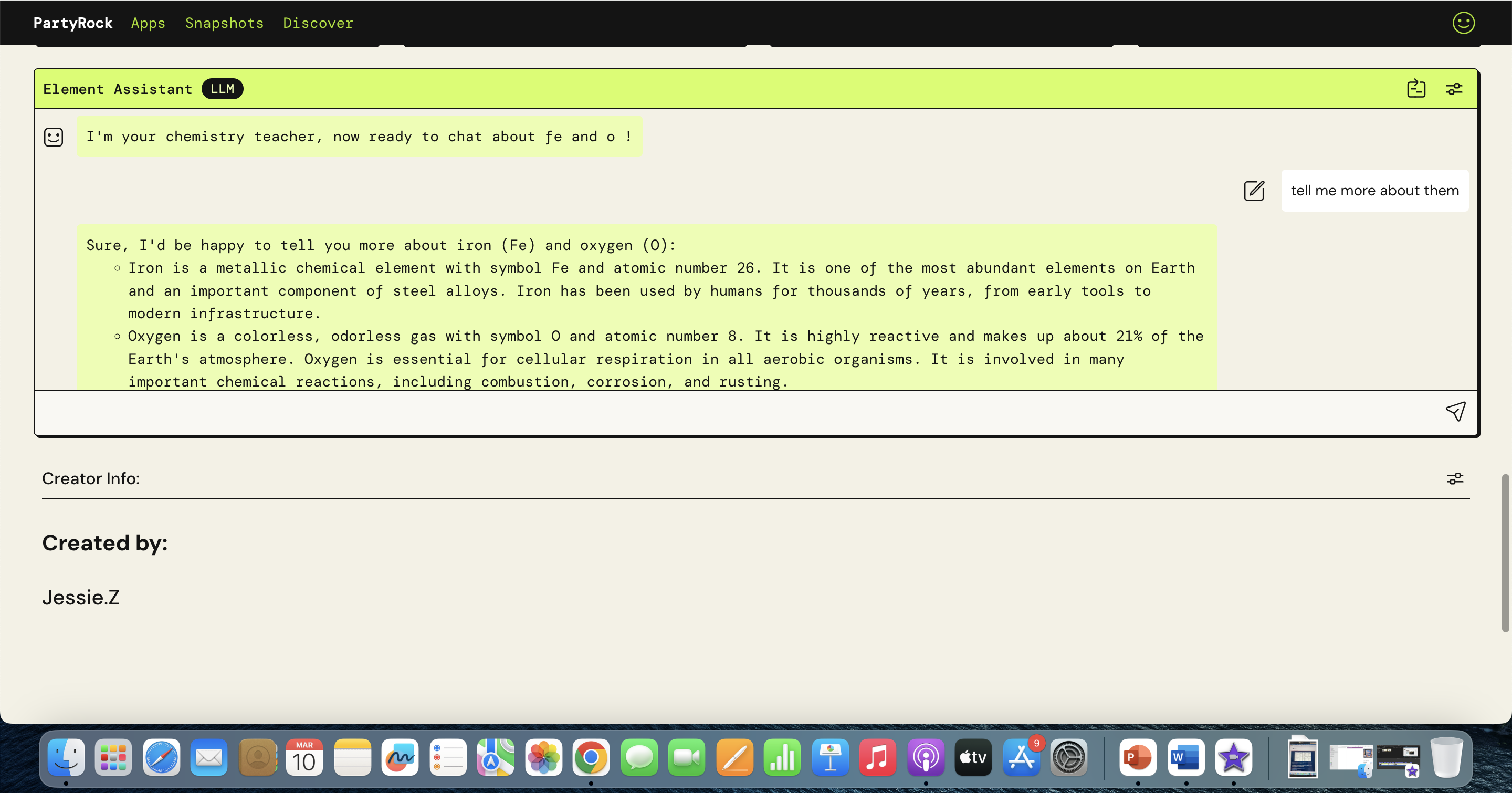Image resolution: width=1512 pixels, height=793 pixels.
Task: Open the Calendar app showing MAR 10
Action: tap(304, 757)
